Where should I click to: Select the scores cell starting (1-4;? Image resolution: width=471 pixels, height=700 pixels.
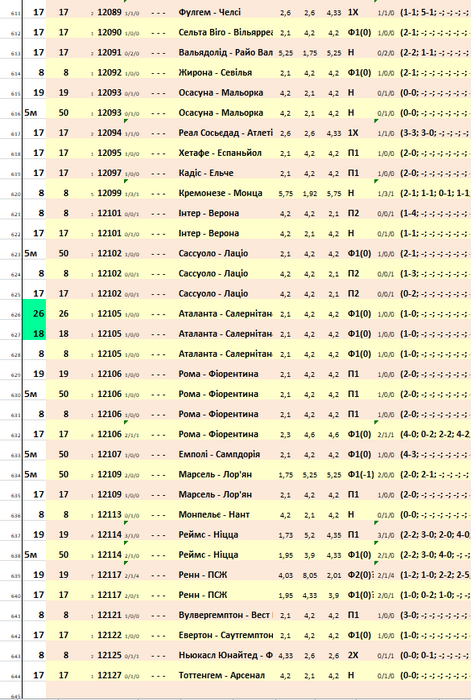tap(435, 213)
